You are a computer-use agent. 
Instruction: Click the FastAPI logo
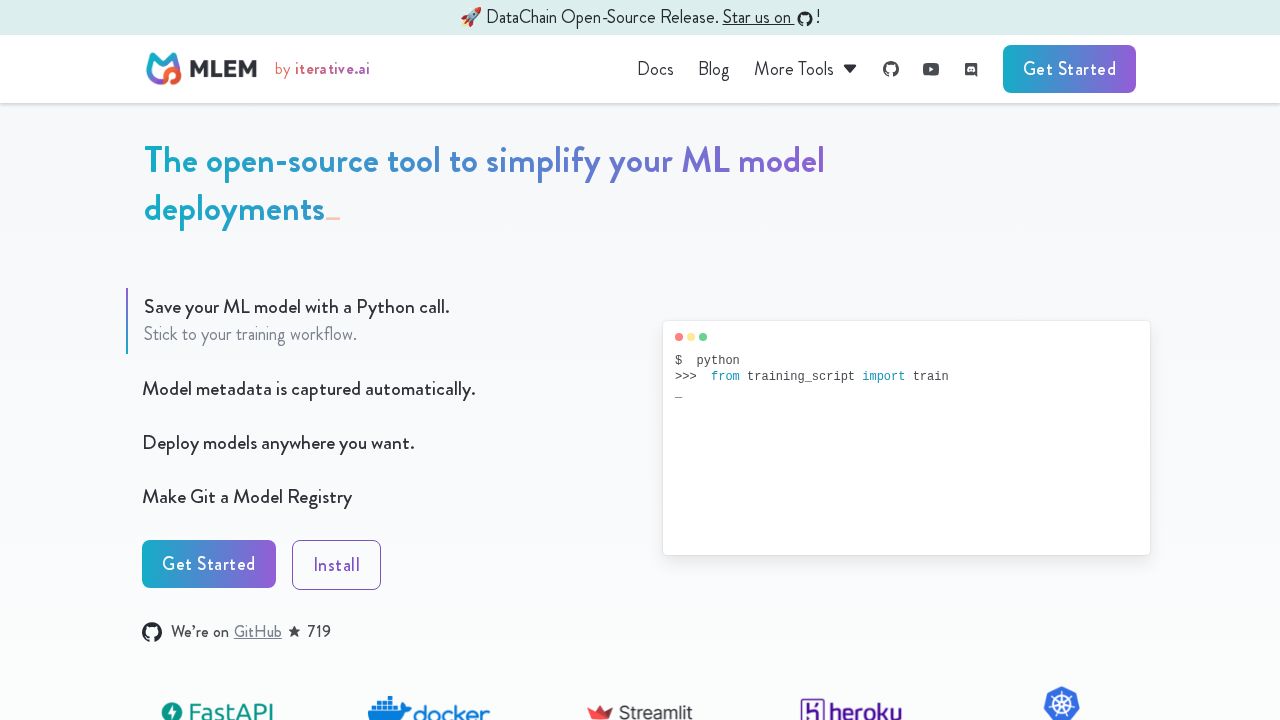217,711
